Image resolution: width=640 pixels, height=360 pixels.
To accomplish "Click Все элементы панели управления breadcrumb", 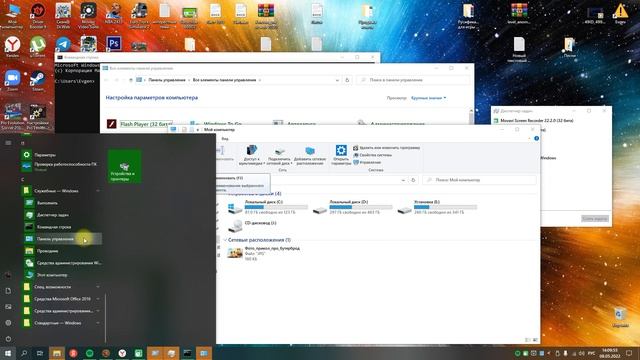I will (x=224, y=80).
